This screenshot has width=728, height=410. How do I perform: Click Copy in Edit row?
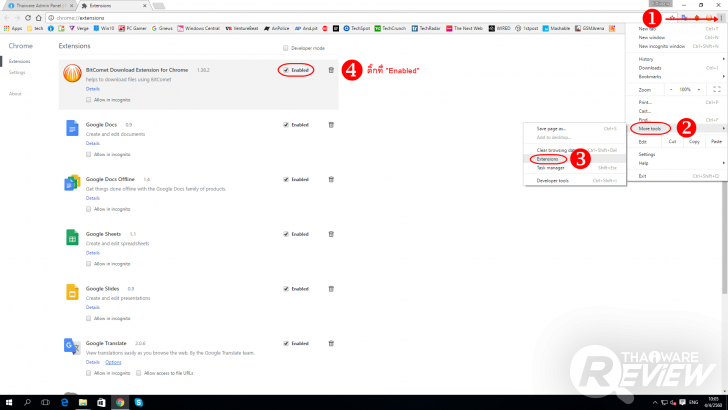coord(694,142)
